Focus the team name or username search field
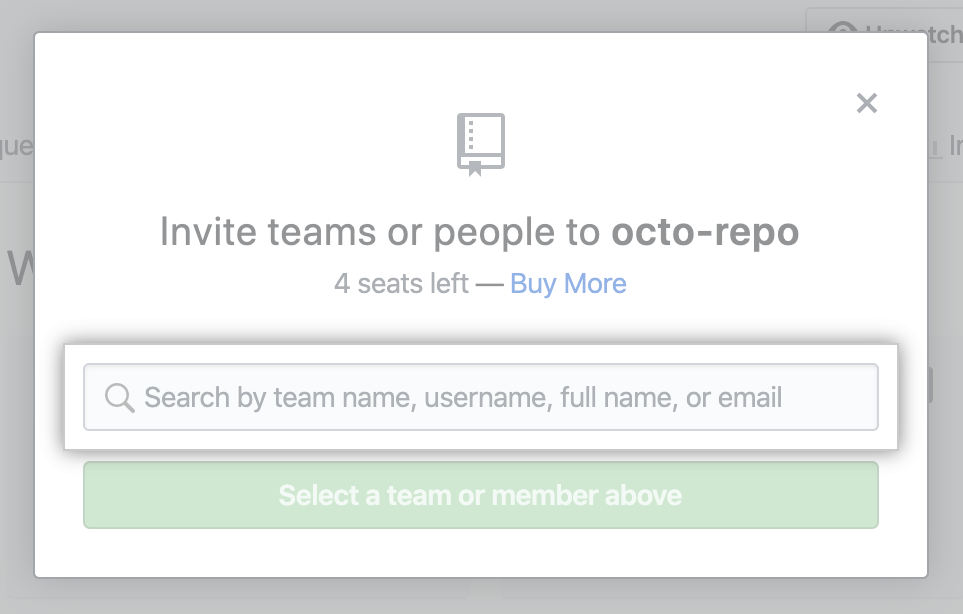This screenshot has height=614, width=963. (480, 398)
